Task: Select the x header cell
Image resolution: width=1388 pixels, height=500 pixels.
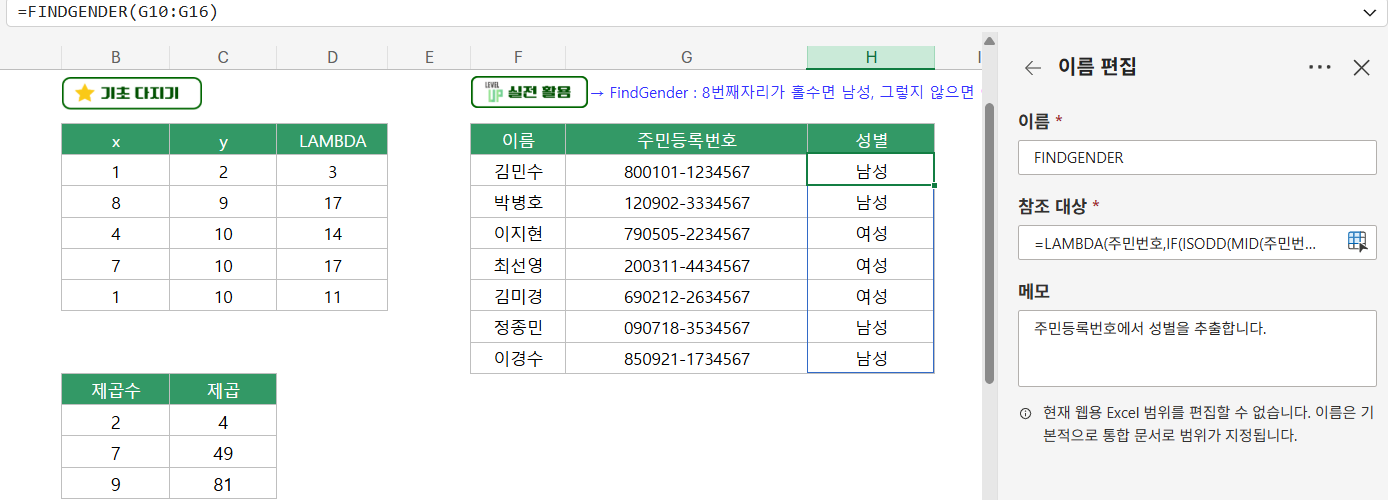Action: (x=116, y=140)
